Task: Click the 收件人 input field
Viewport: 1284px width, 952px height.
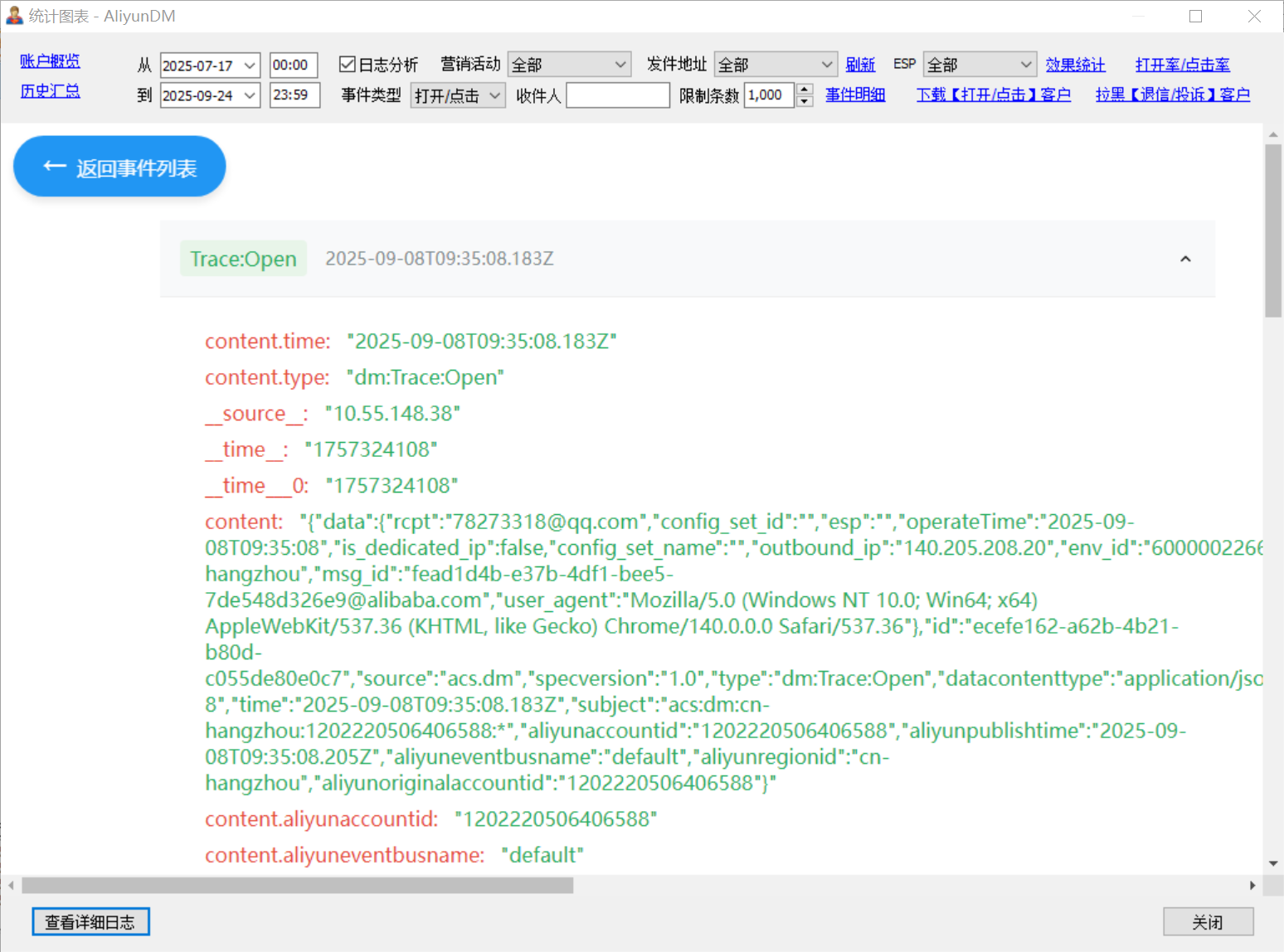Action: pos(617,95)
